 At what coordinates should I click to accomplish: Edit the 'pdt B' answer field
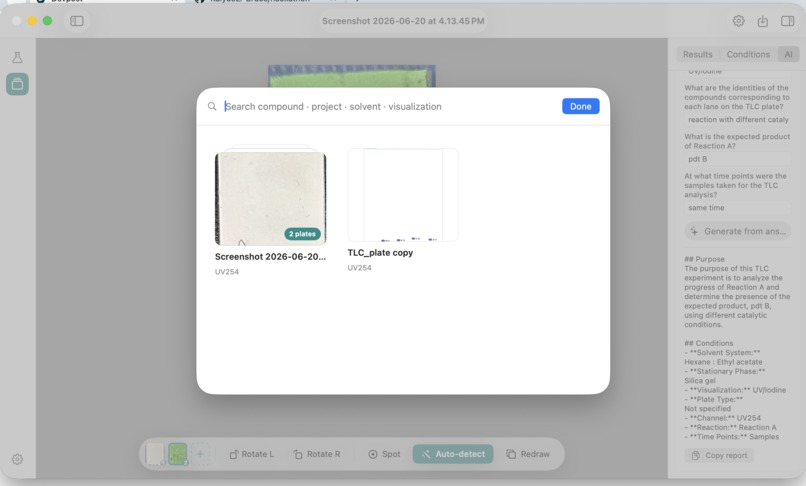(737, 159)
